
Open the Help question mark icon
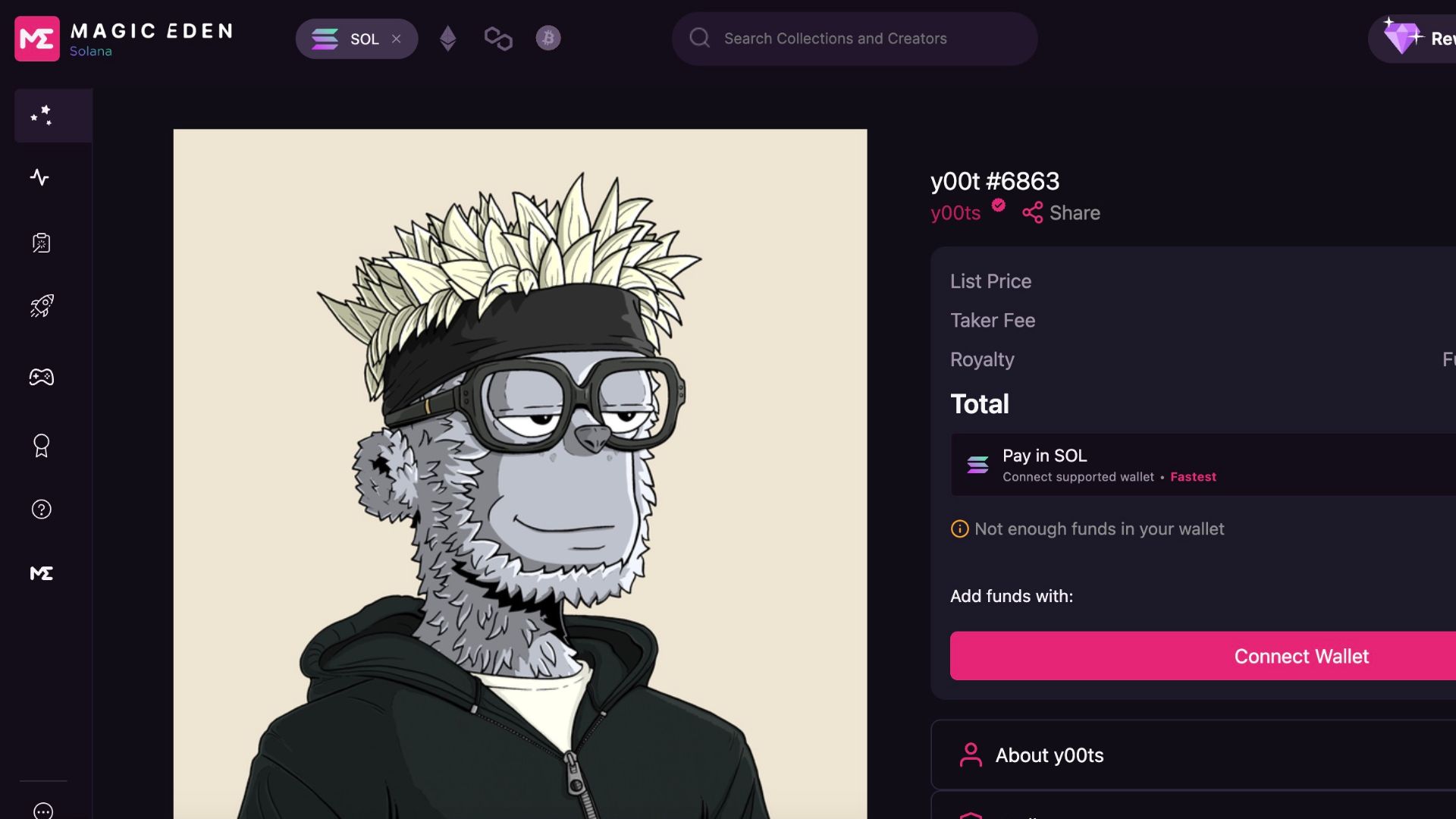coord(40,509)
